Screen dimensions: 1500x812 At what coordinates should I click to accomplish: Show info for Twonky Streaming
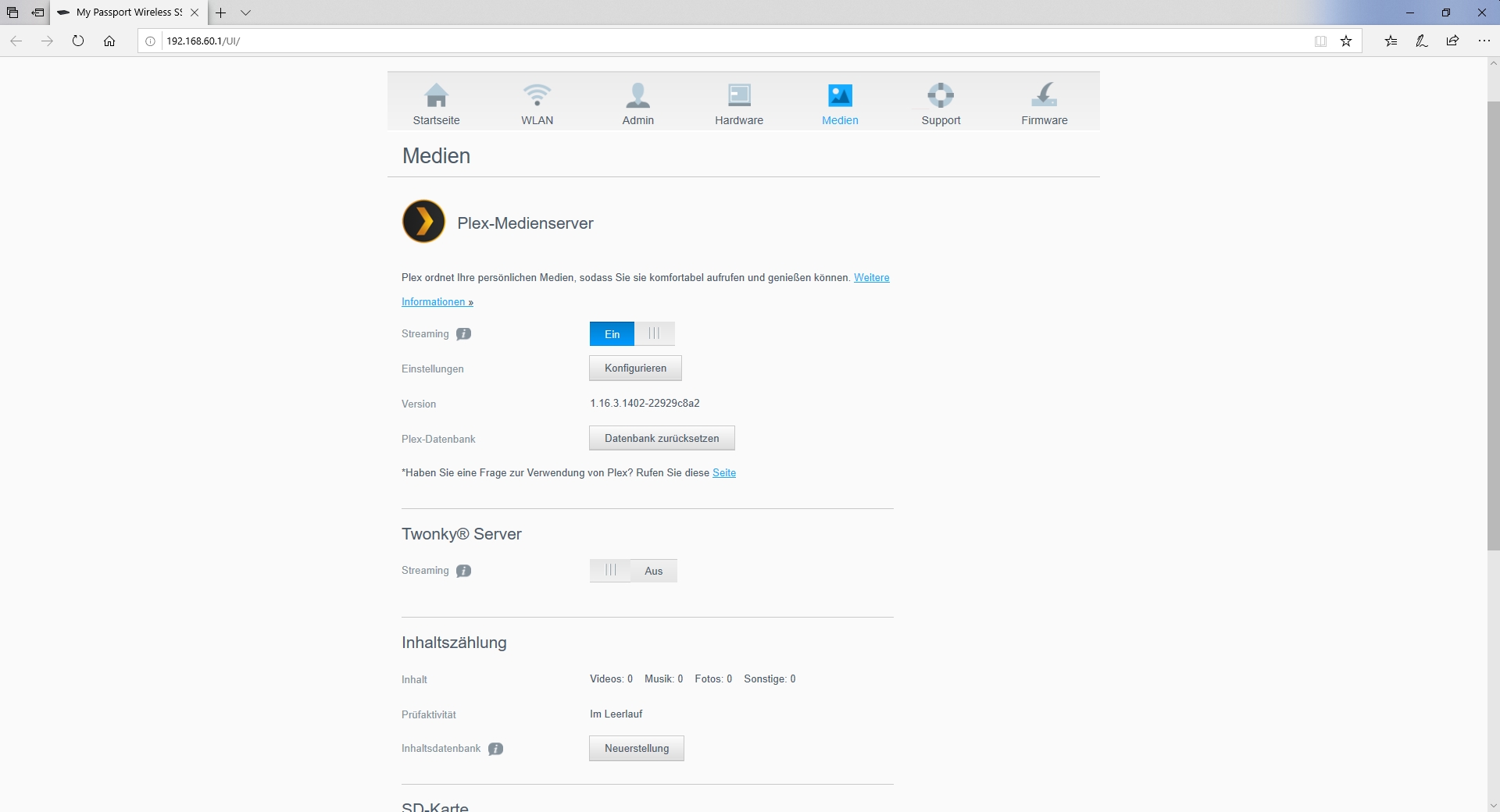coord(464,571)
